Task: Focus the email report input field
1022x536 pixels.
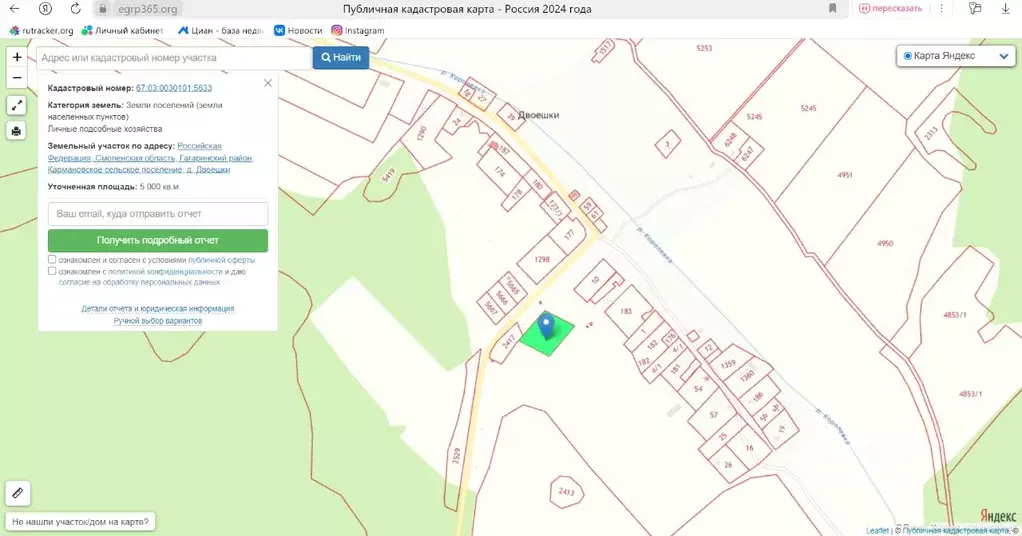Action: pyautogui.click(x=158, y=214)
